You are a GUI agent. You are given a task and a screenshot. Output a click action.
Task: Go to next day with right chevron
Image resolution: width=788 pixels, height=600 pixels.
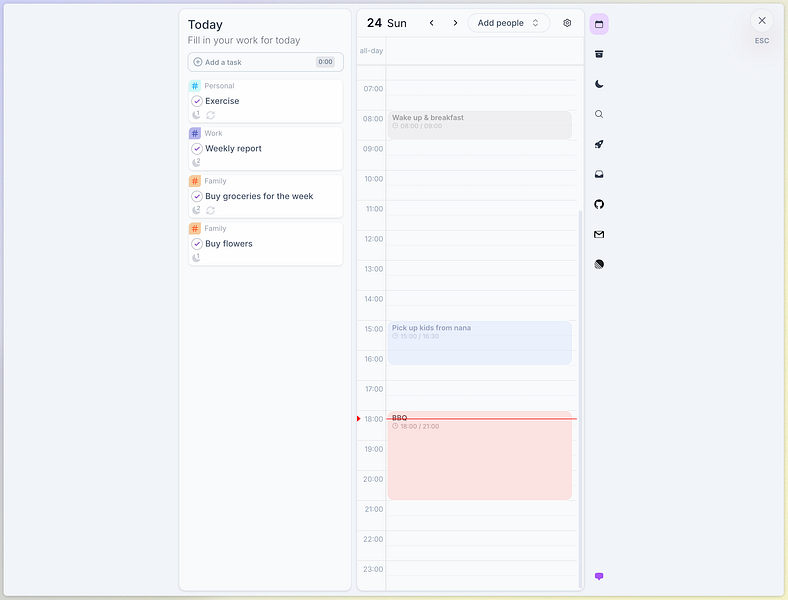[455, 23]
